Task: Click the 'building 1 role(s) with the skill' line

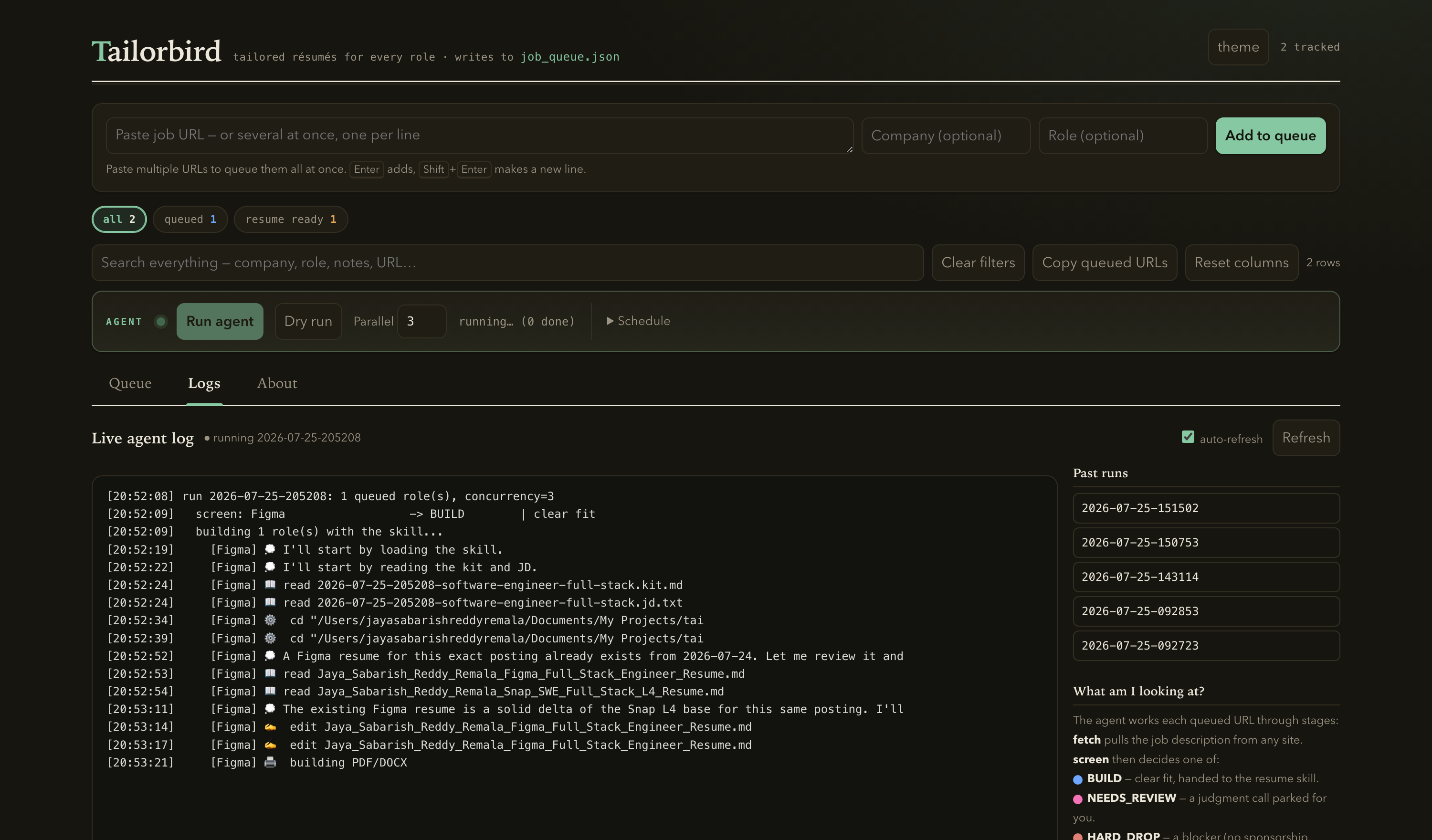Action: click(x=275, y=531)
